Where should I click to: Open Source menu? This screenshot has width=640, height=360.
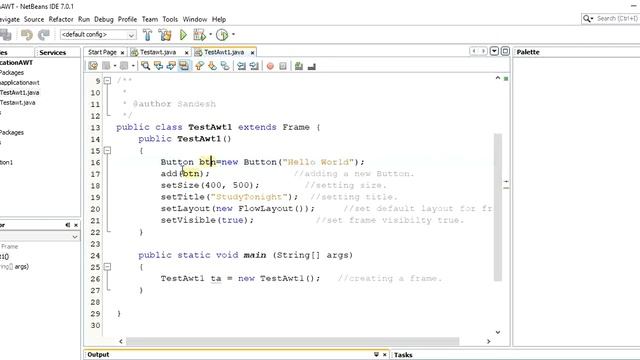34,19
